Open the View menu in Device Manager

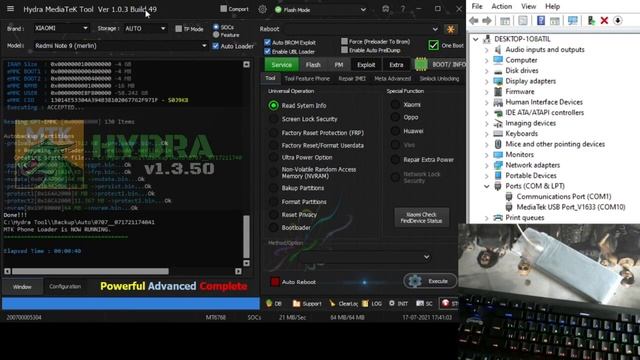(528, 6)
